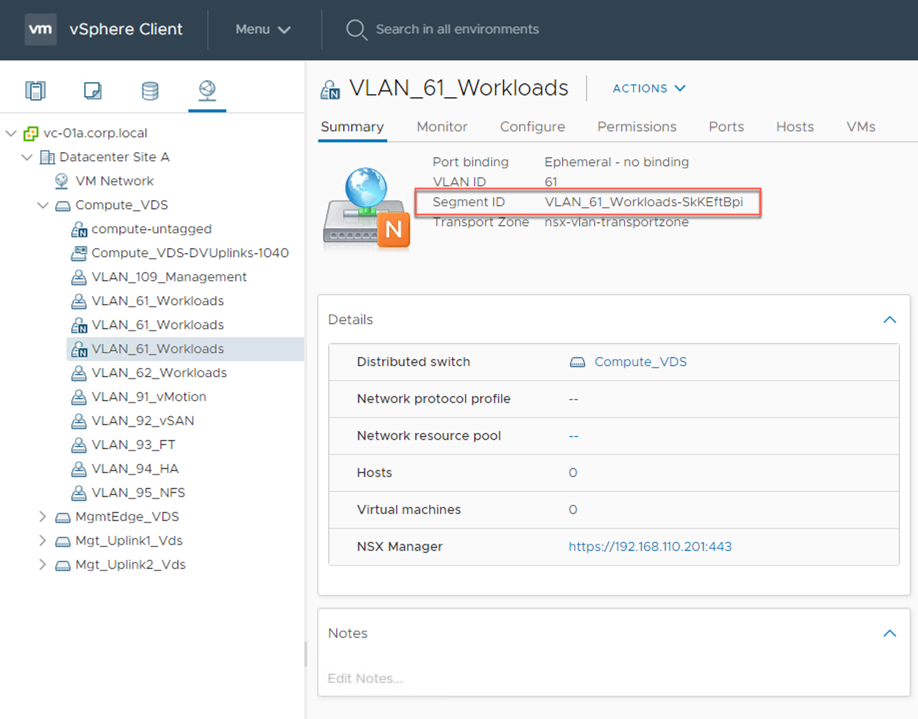
Task: Click the NSX portgroup icon beside page title
Action: click(x=330, y=90)
